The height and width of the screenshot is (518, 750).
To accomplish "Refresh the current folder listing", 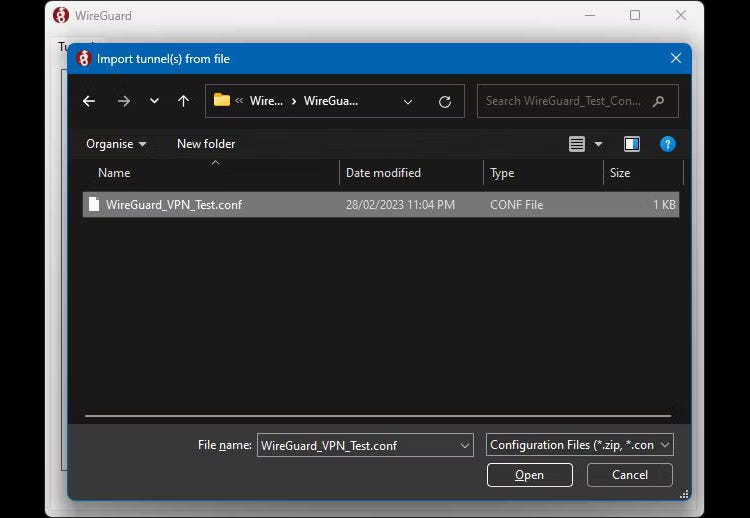I will point(445,101).
